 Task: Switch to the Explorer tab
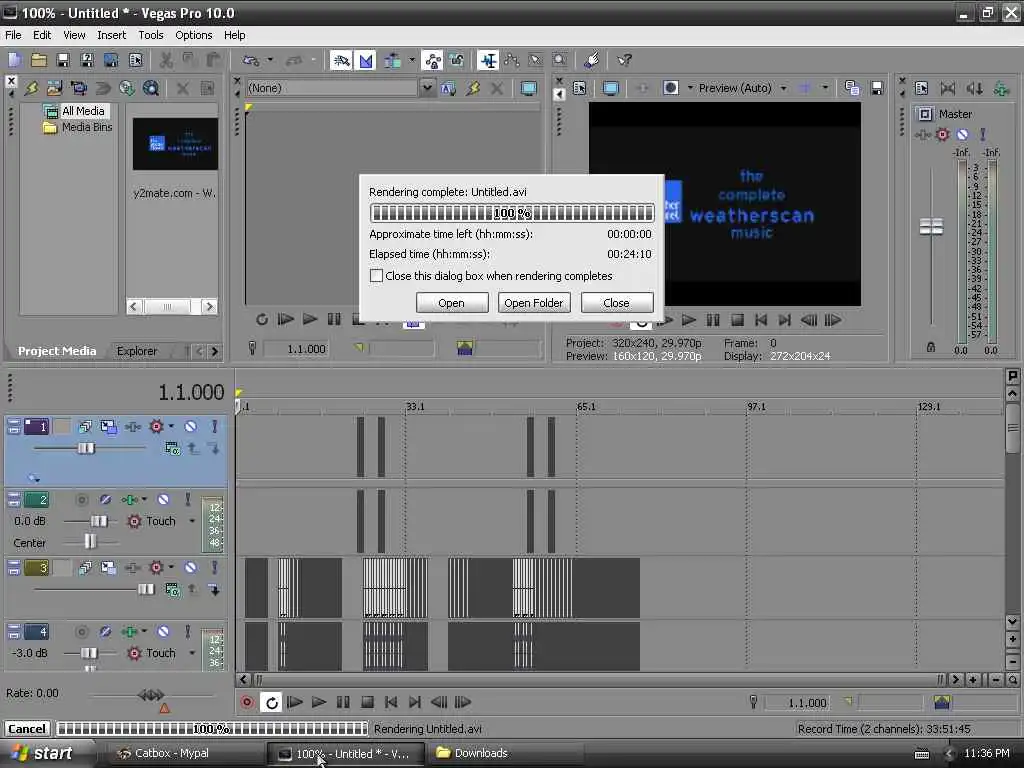click(x=137, y=351)
